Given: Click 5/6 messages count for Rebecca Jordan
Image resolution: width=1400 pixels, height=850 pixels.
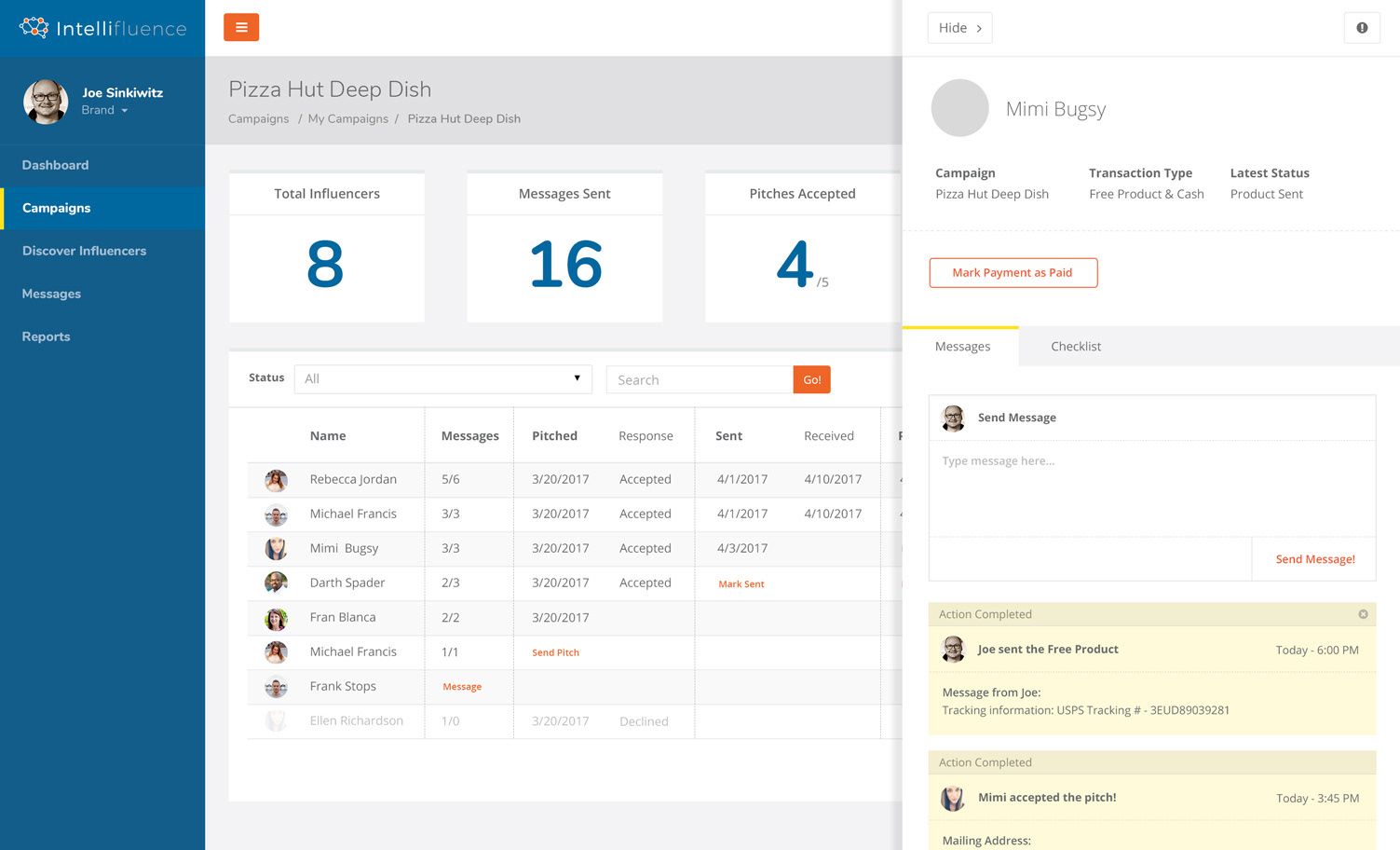Looking at the screenshot, I should (x=451, y=479).
